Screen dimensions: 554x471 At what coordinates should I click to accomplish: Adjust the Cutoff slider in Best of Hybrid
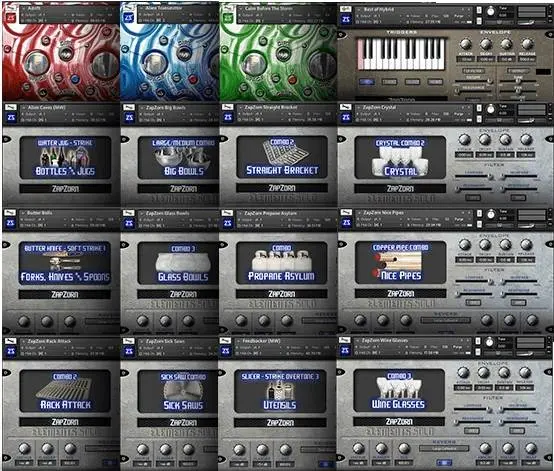click(x=474, y=81)
